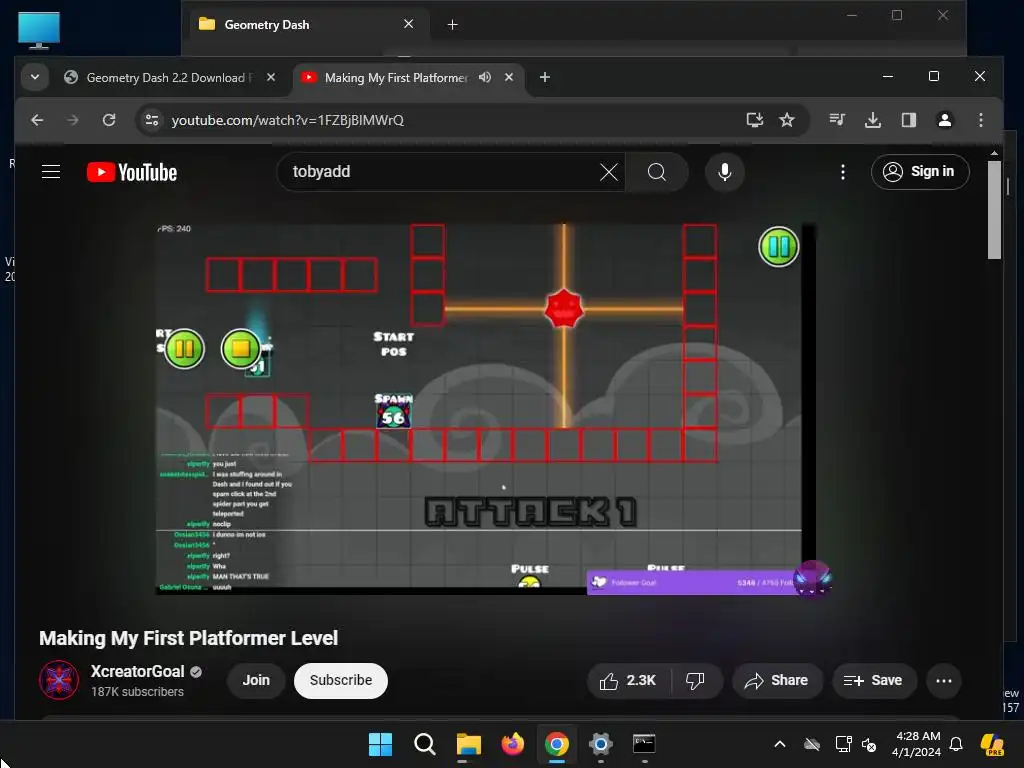Close the Geometry Dash File Explorer tab
The width and height of the screenshot is (1024, 768).
pos(409,24)
